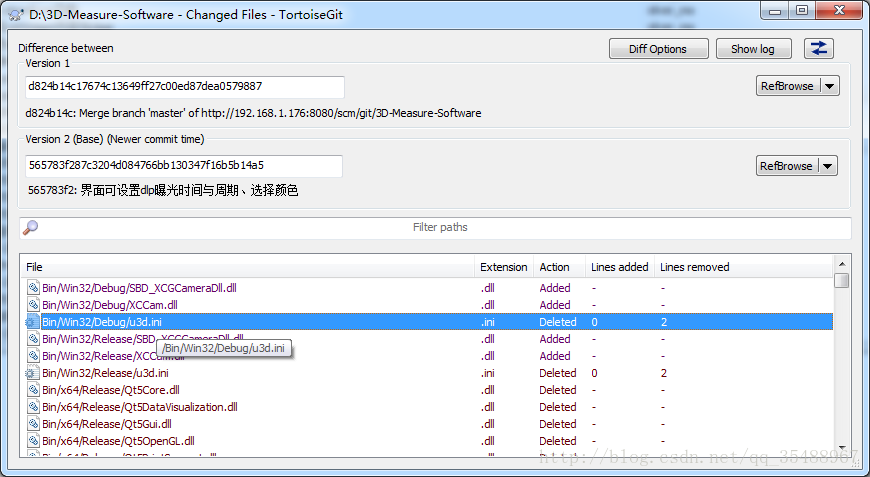The image size is (870, 477).
Task: Click the Show log button
Action: click(752, 49)
